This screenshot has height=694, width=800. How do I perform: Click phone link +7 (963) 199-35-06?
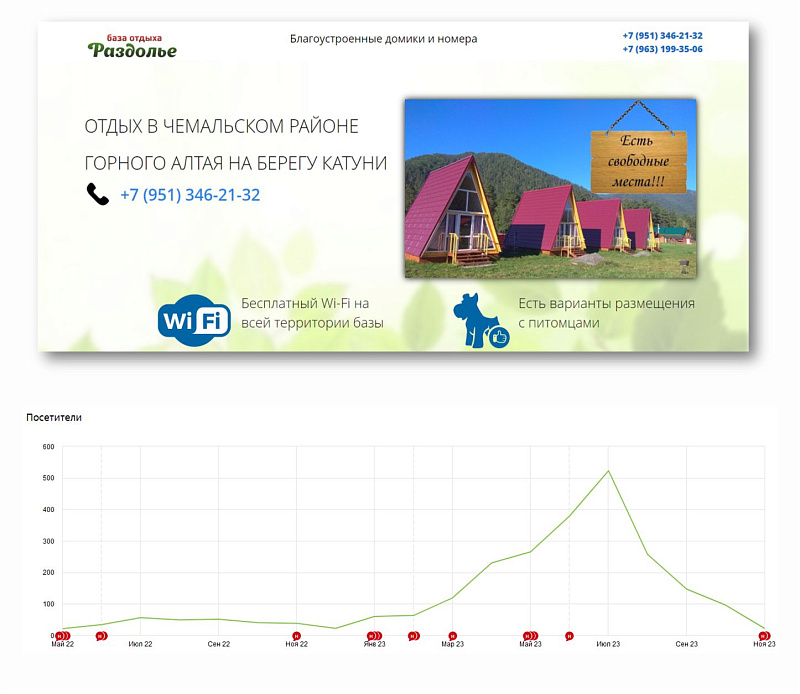[x=662, y=49]
